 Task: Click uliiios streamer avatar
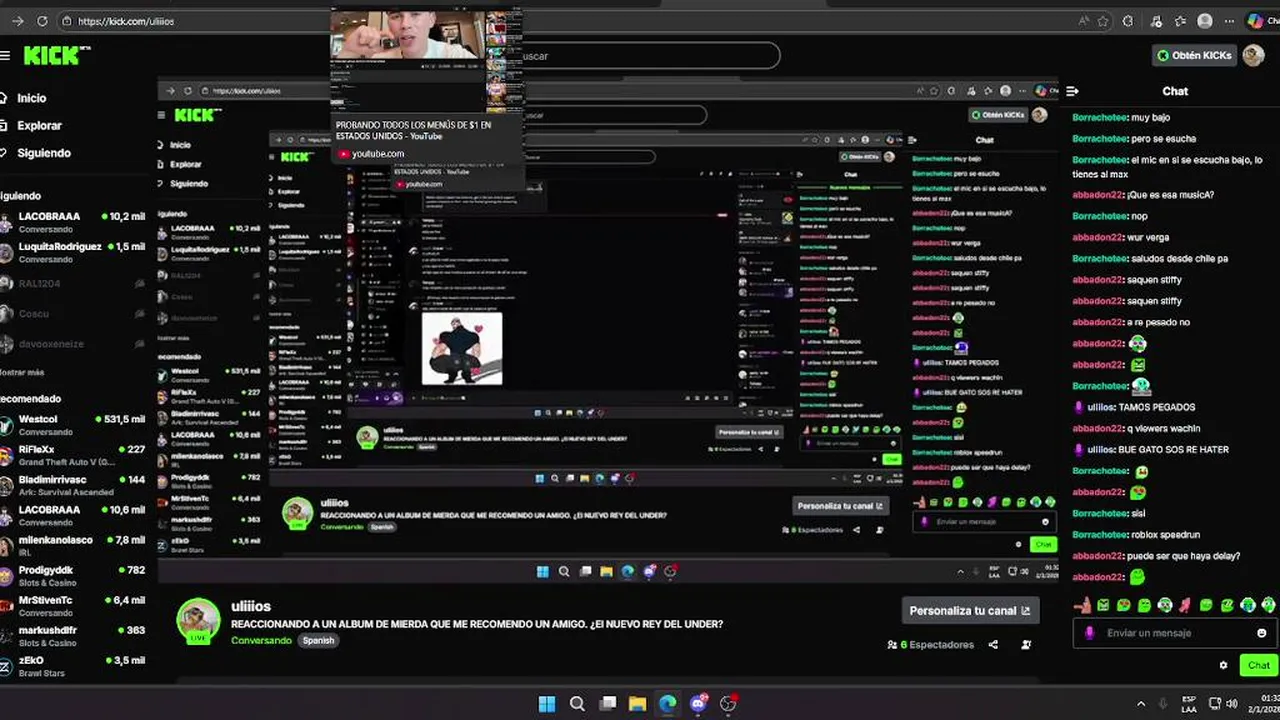tap(198, 621)
